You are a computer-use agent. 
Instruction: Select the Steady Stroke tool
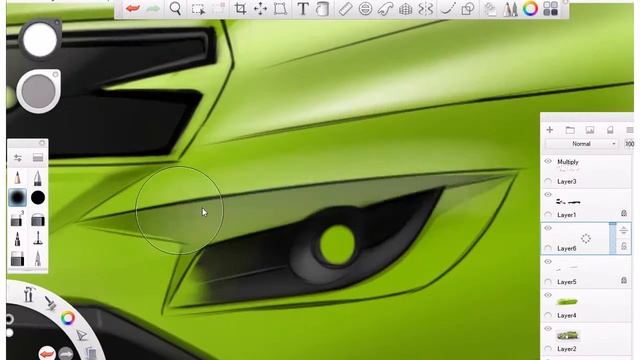(x=448, y=9)
